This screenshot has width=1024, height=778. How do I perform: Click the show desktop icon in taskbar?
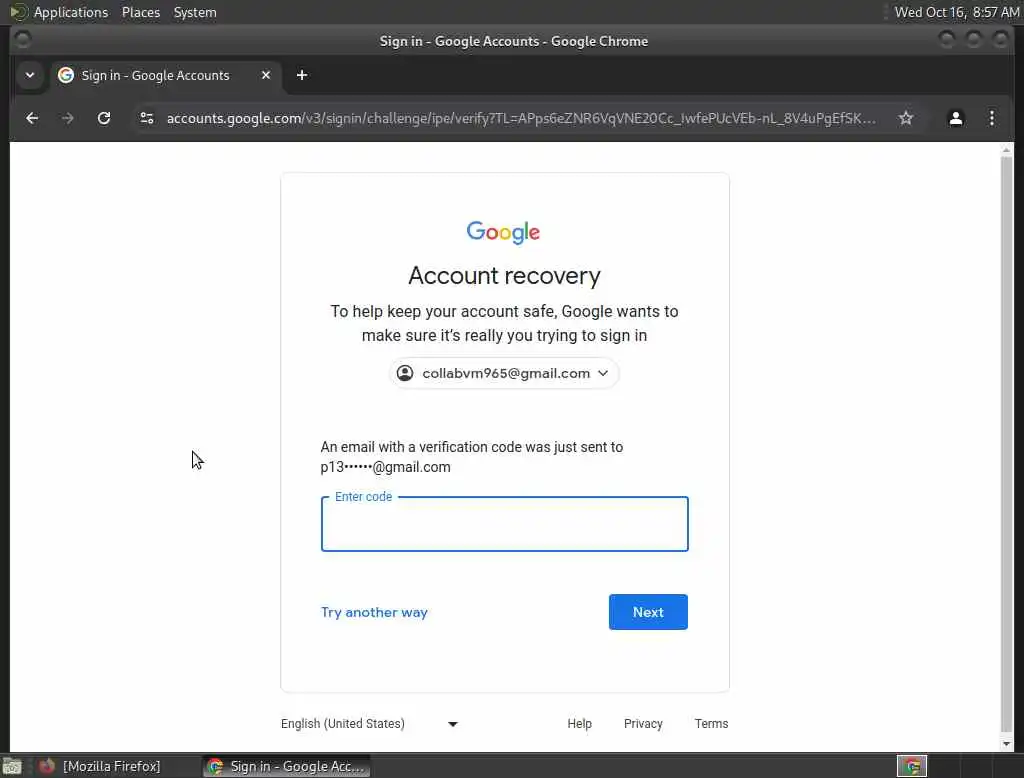click(x=12, y=766)
